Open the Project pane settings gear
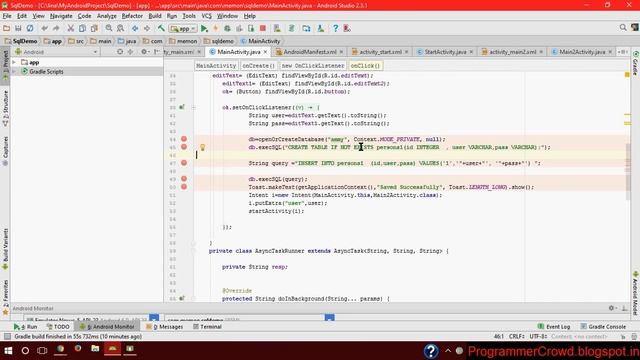640x360 pixels. (144, 52)
